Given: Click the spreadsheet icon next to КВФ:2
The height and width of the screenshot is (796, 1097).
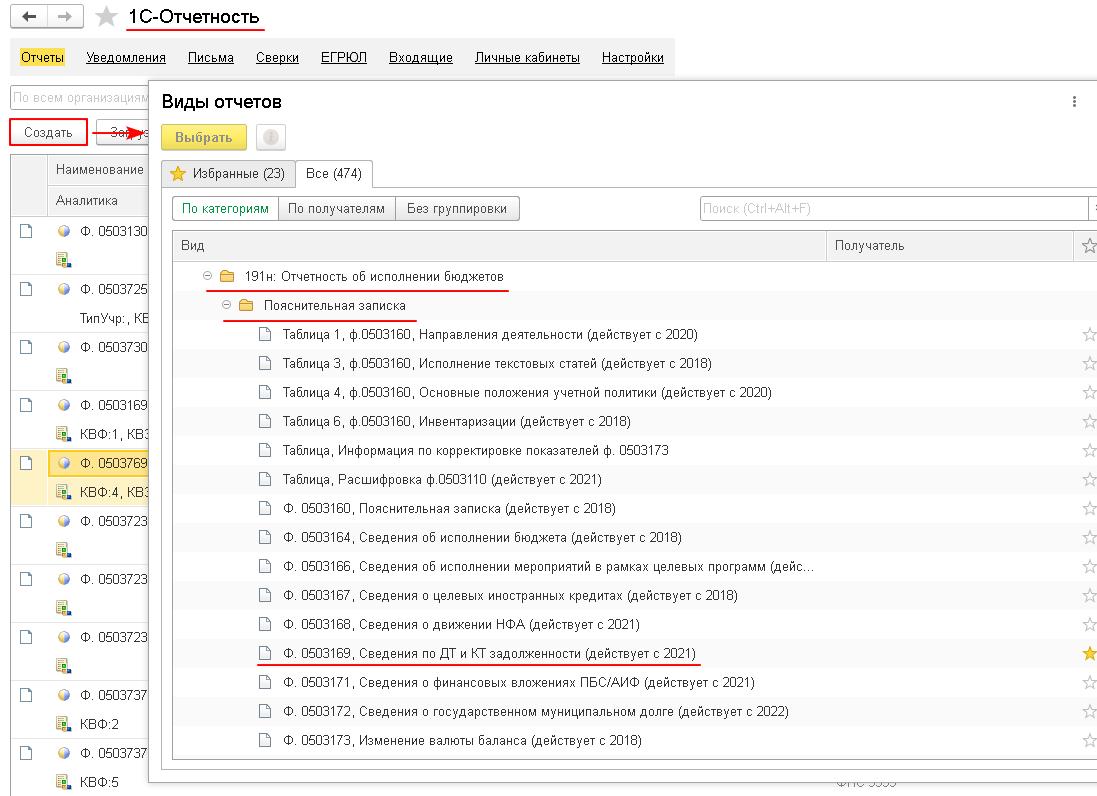Looking at the screenshot, I should (63, 724).
